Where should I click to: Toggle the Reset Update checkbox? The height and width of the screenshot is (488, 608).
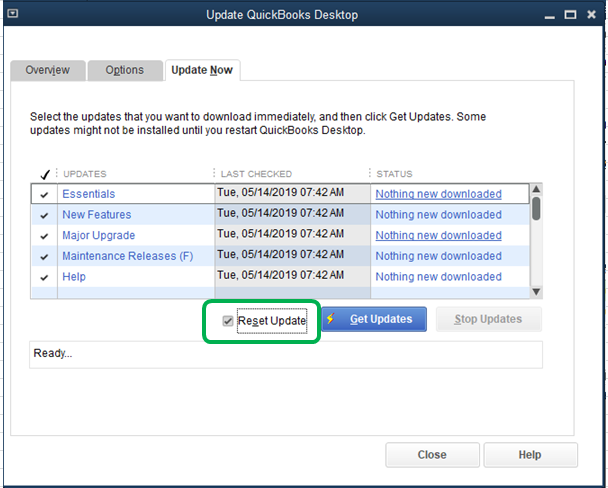(228, 321)
